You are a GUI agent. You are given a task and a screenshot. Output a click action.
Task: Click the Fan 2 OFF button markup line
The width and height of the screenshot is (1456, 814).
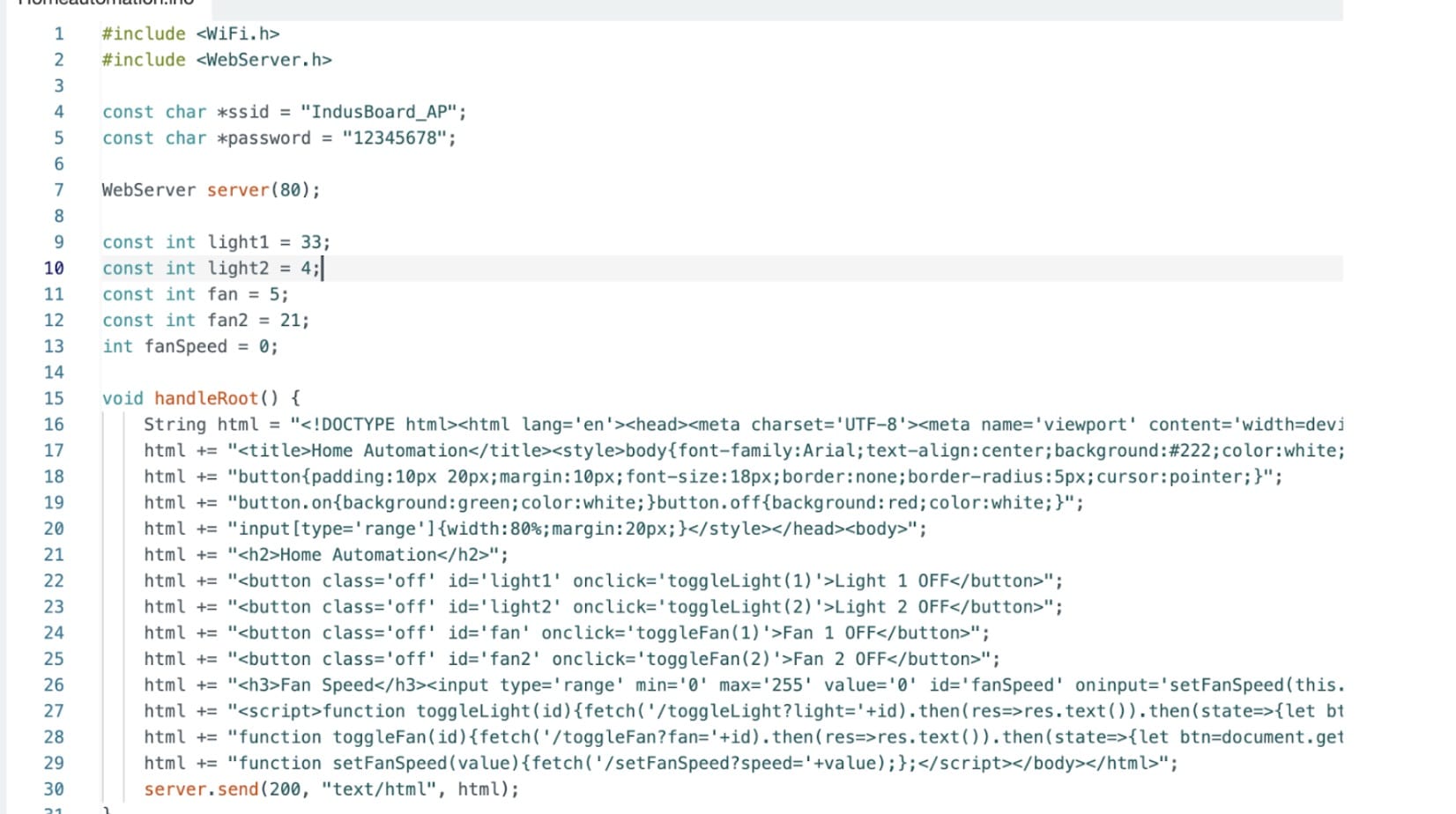pyautogui.click(x=572, y=659)
